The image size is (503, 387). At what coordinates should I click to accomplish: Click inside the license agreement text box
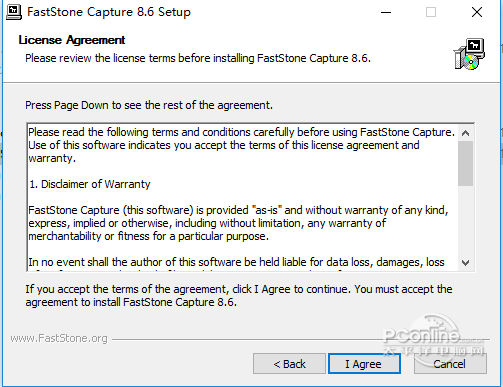pyautogui.click(x=243, y=197)
